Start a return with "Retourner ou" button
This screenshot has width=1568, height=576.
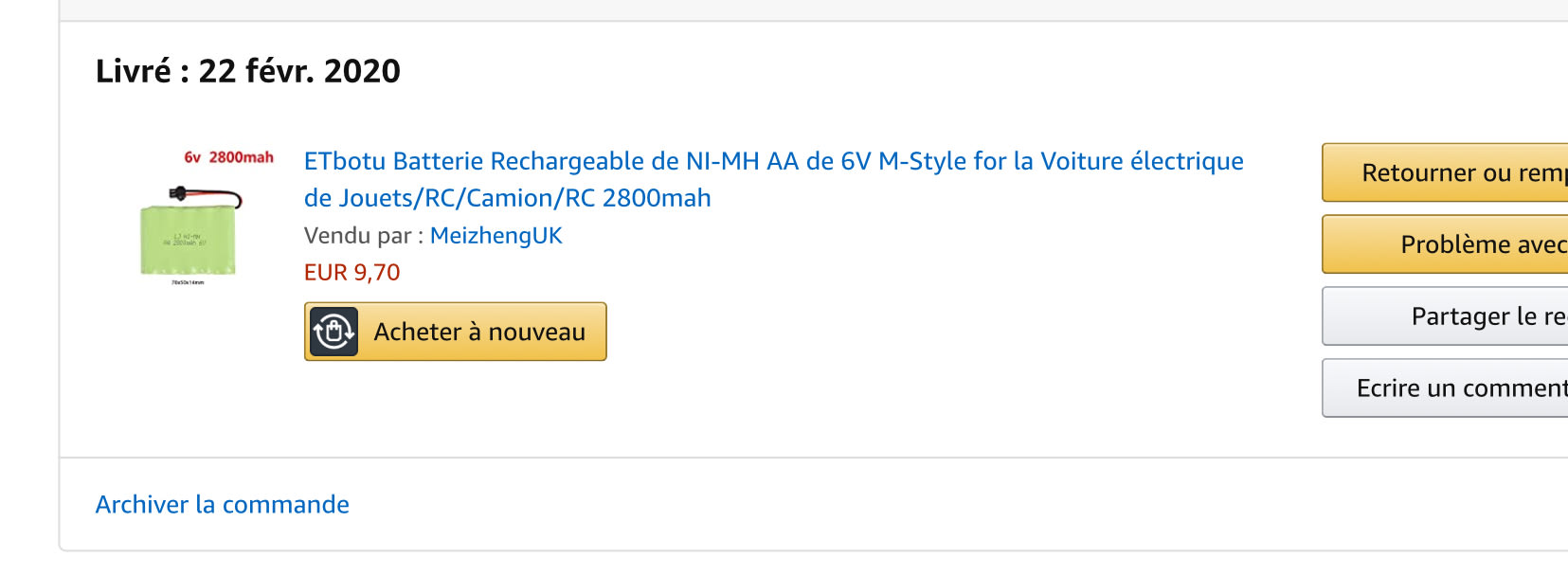coord(1445,173)
